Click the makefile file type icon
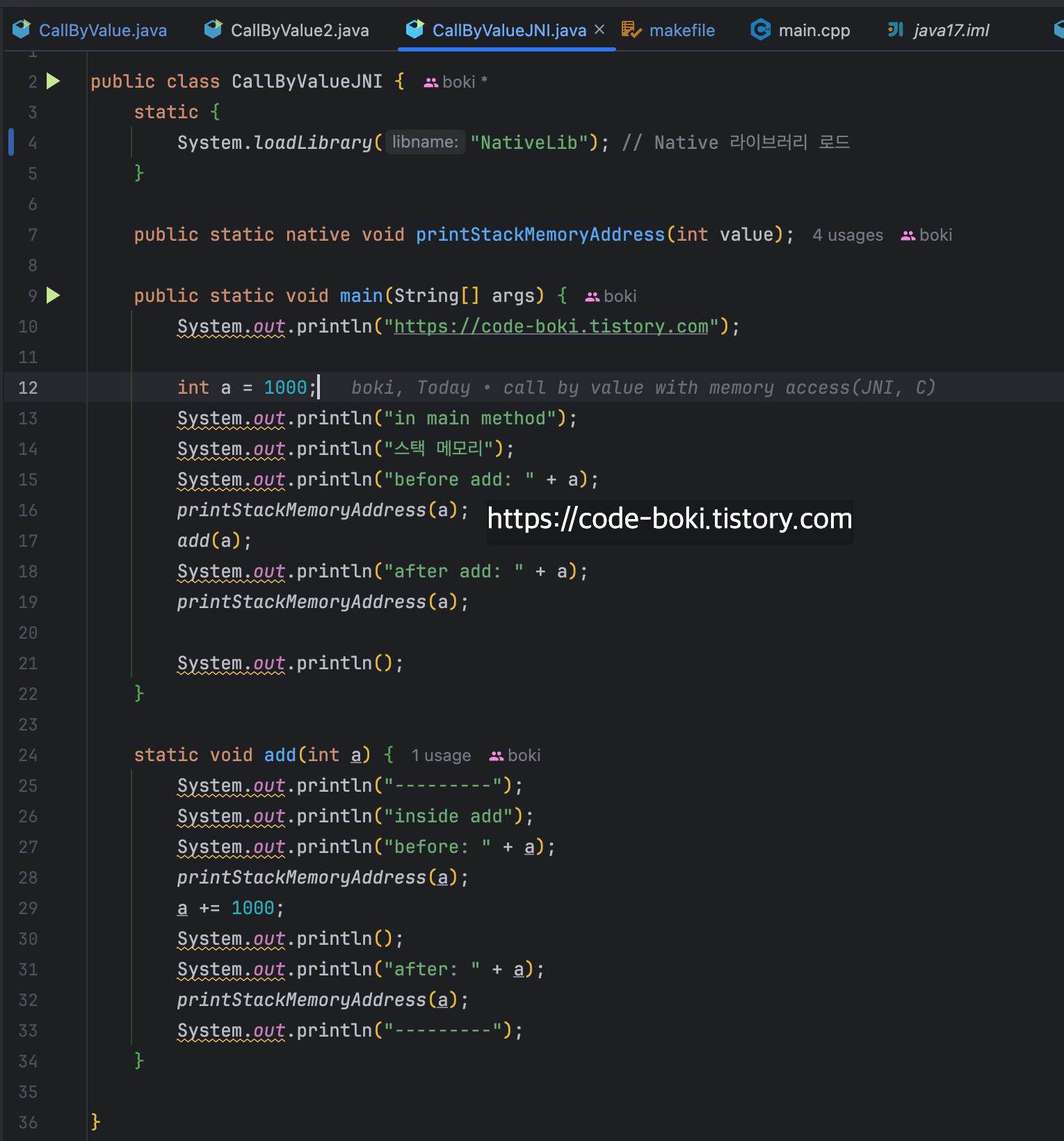Viewport: 1064px width, 1141px height. point(631,29)
